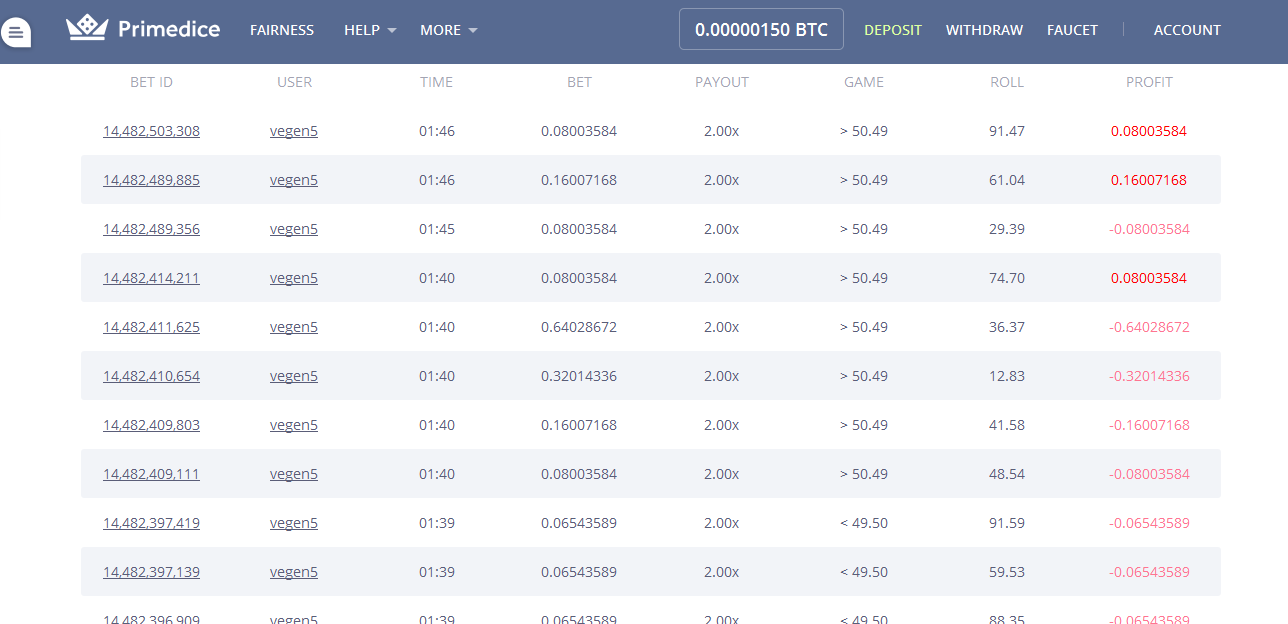Open bet ID 14,482,414,211

151,278
